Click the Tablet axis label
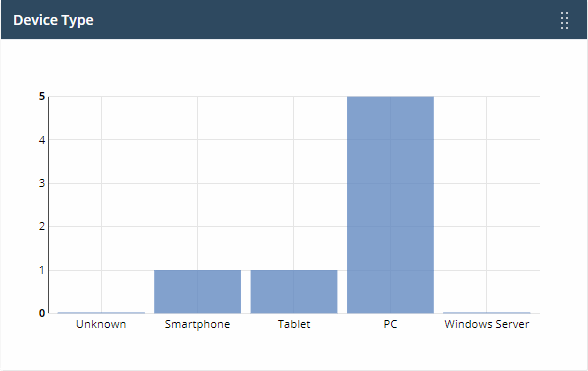The width and height of the screenshot is (588, 371). 294,324
